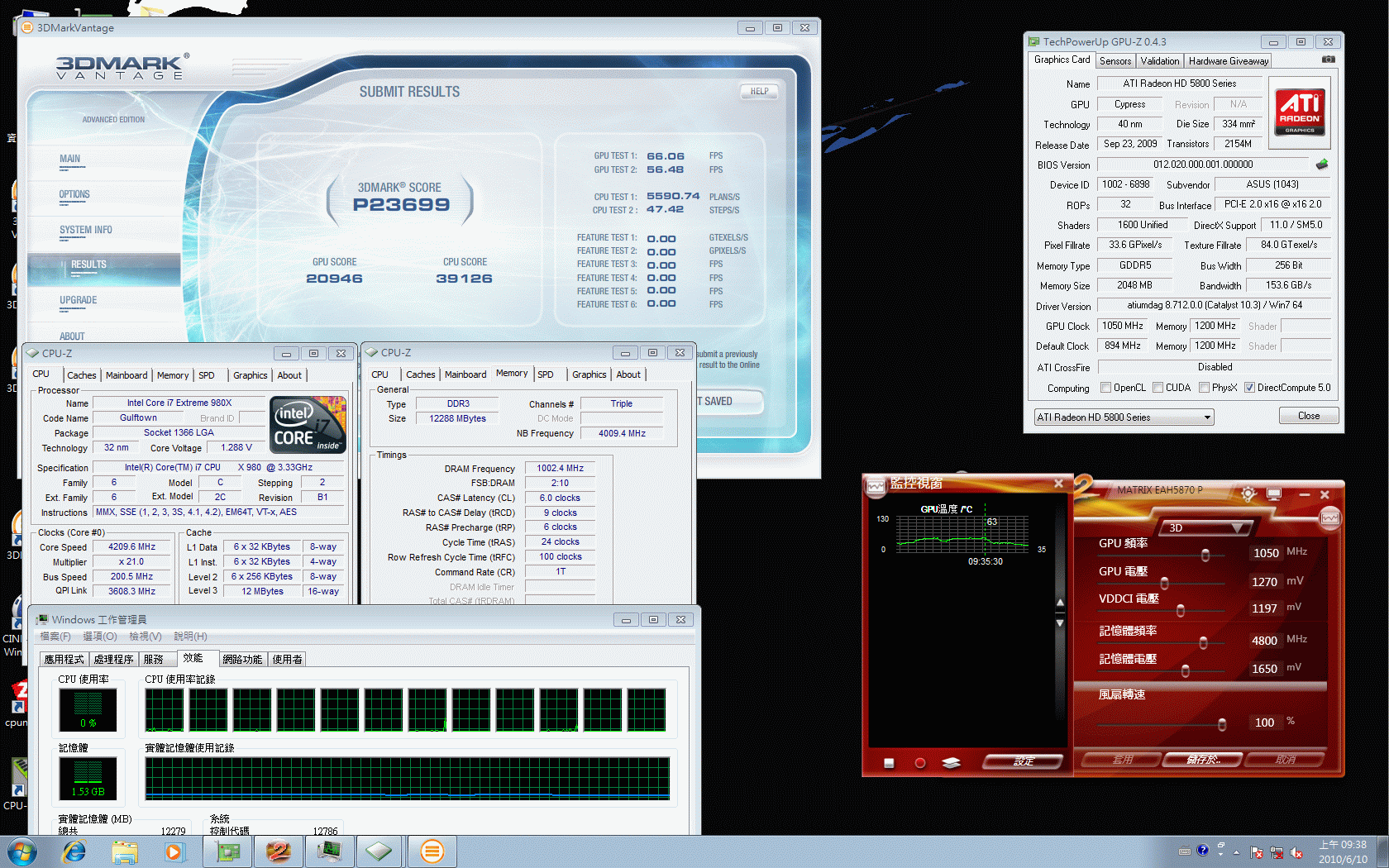Click UPGRADE in 3DMark Vantage sidebar
The height and width of the screenshot is (868, 1389).
click(79, 300)
